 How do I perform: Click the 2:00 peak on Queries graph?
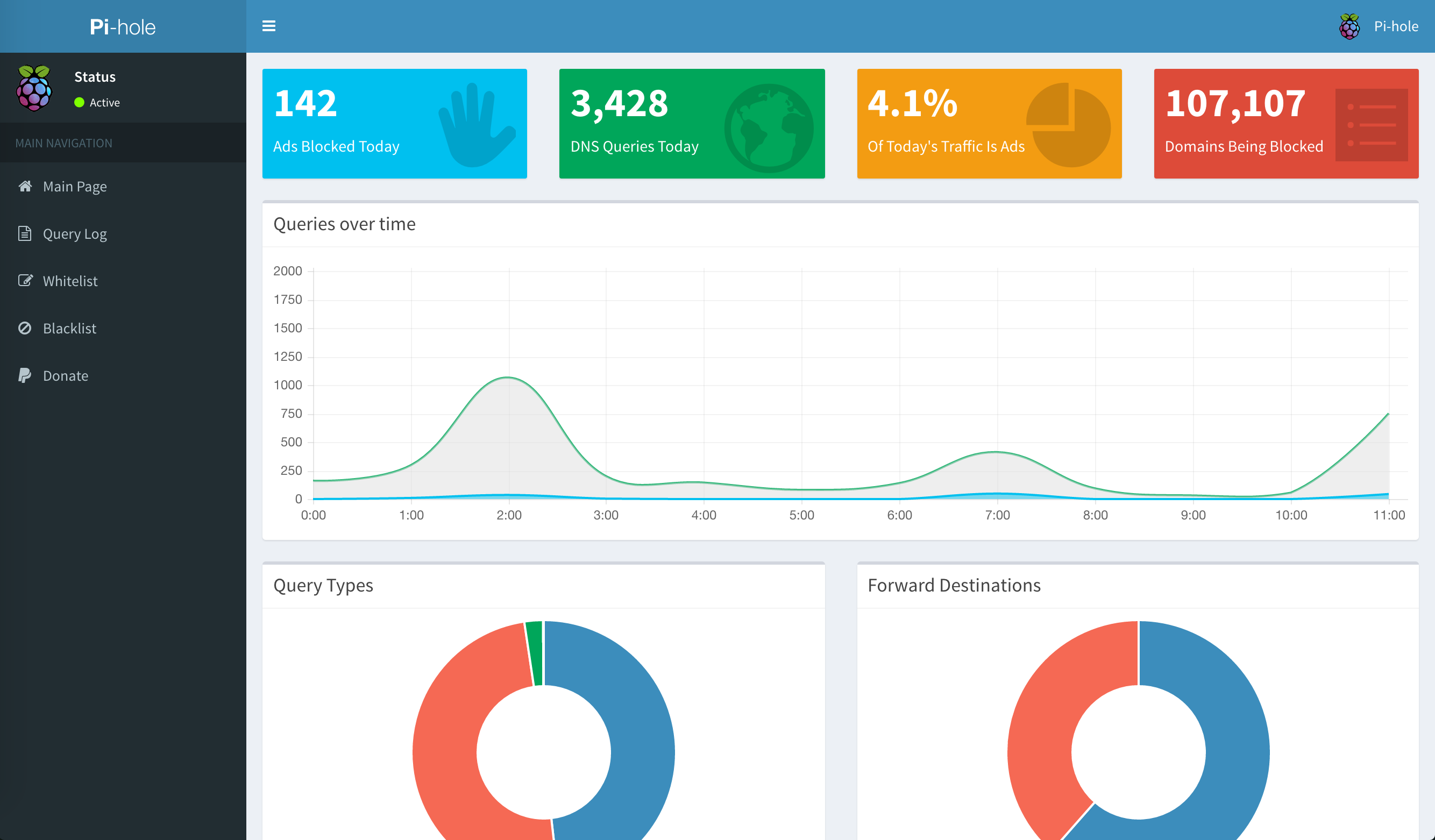tap(508, 378)
